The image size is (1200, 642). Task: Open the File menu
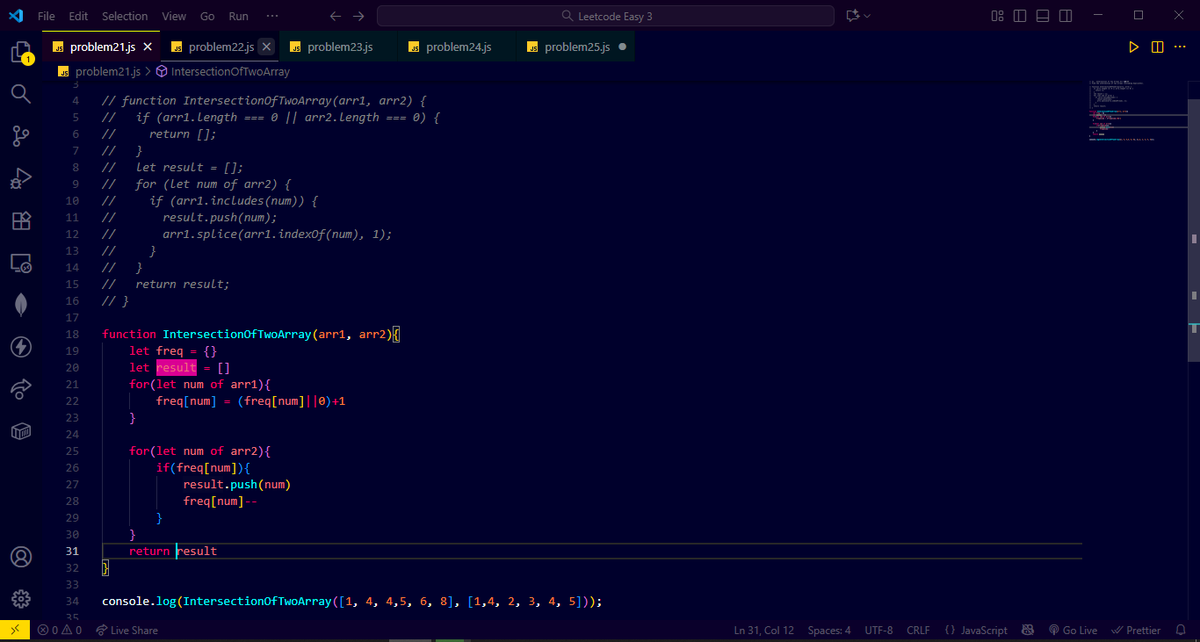(x=46, y=16)
